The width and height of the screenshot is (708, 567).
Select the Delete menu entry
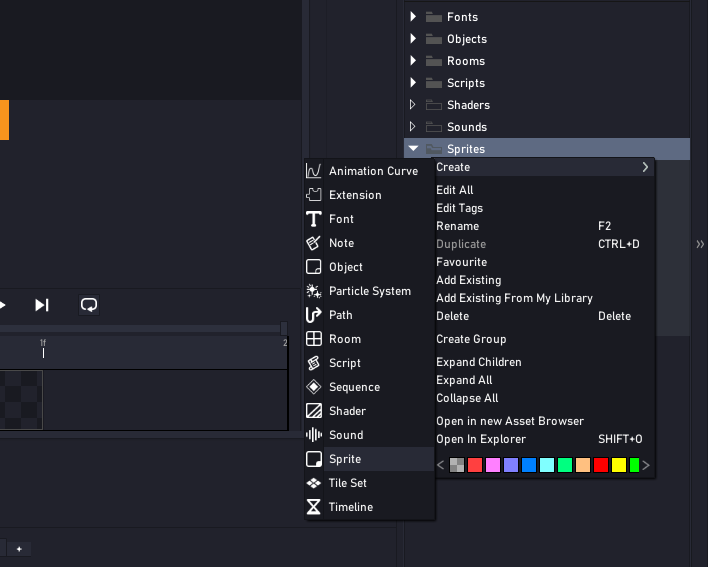click(x=452, y=316)
